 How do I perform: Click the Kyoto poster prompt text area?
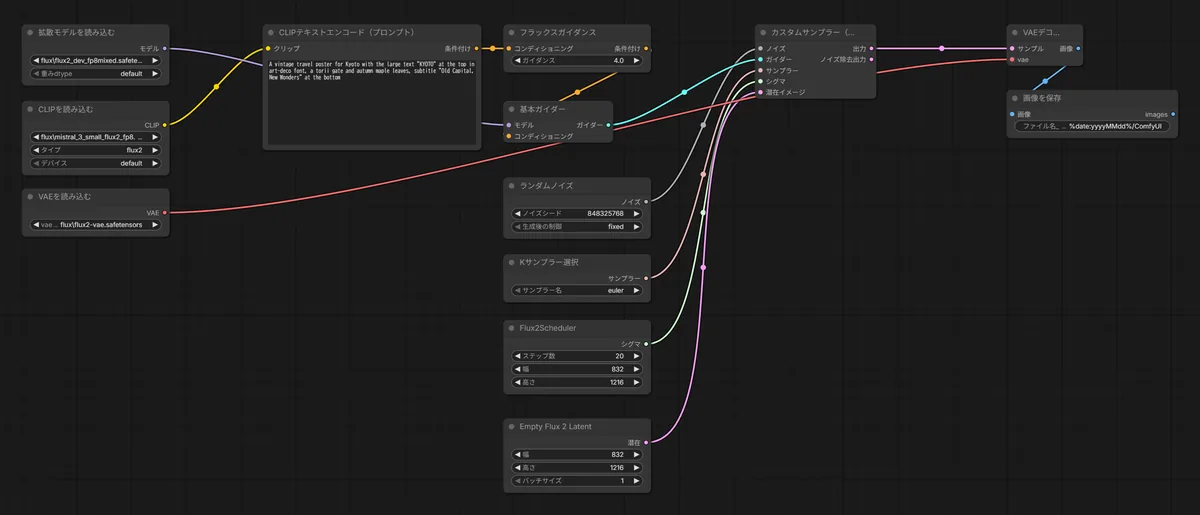pos(372,102)
